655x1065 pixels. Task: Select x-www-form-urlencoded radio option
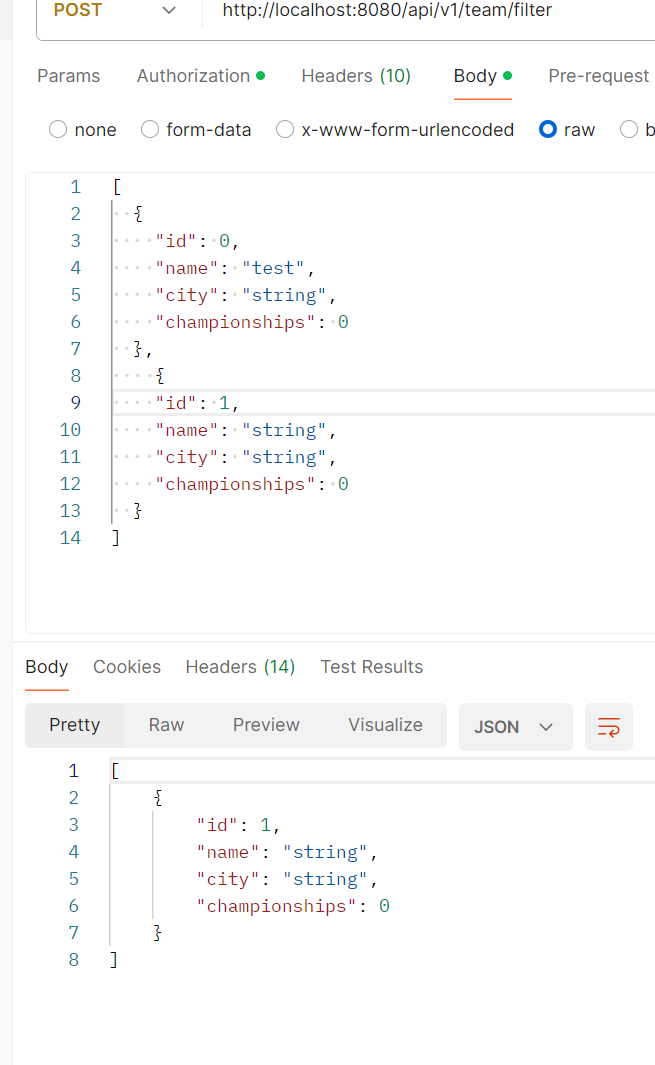coord(285,129)
